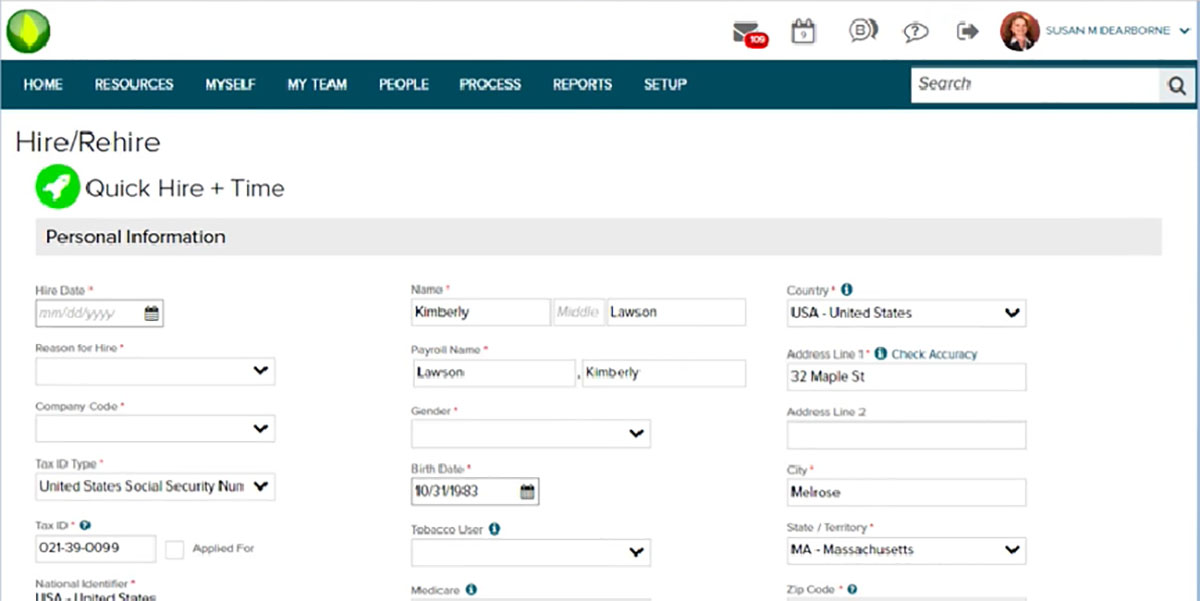Expand the Company Code dropdown
The image size is (1200, 601).
coord(155,429)
